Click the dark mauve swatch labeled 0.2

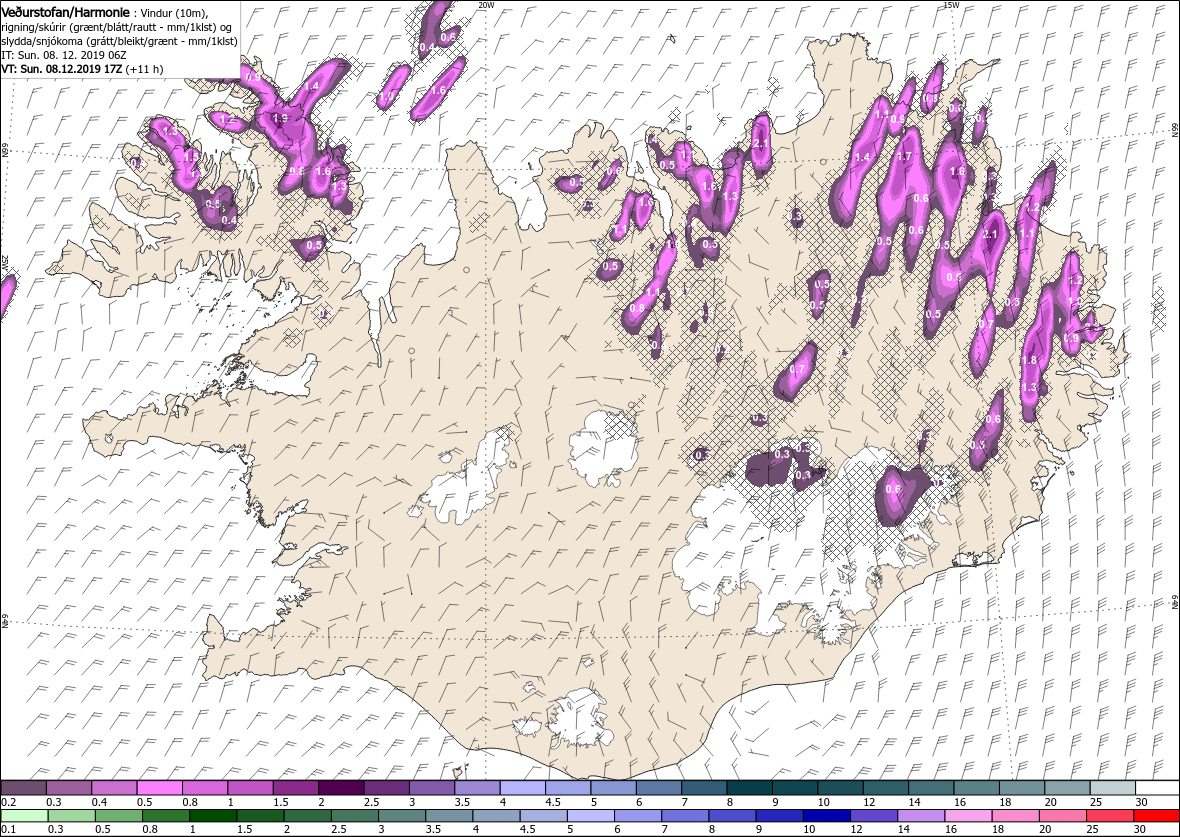pos(23,788)
